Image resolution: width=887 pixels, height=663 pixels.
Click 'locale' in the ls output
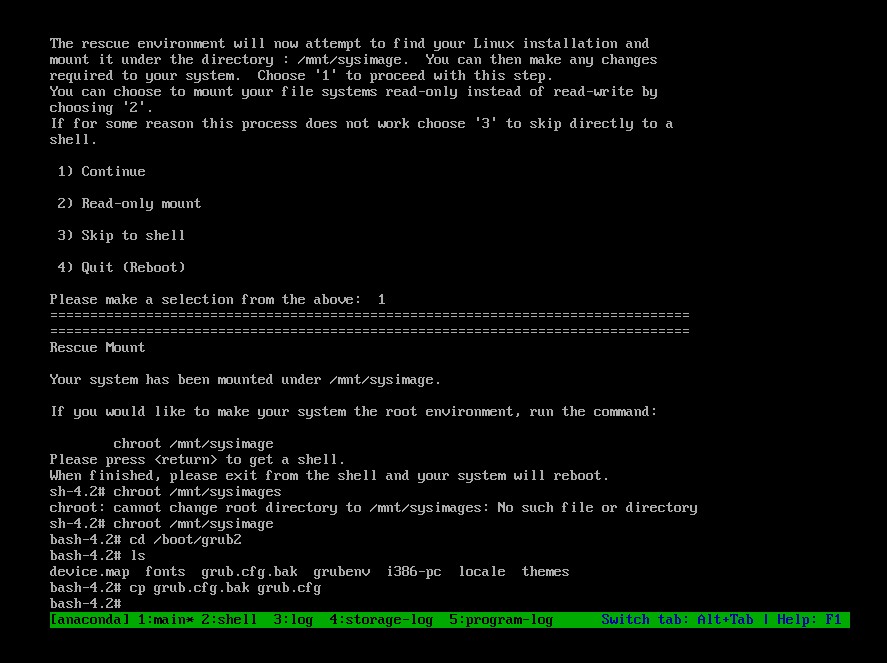coord(482,571)
